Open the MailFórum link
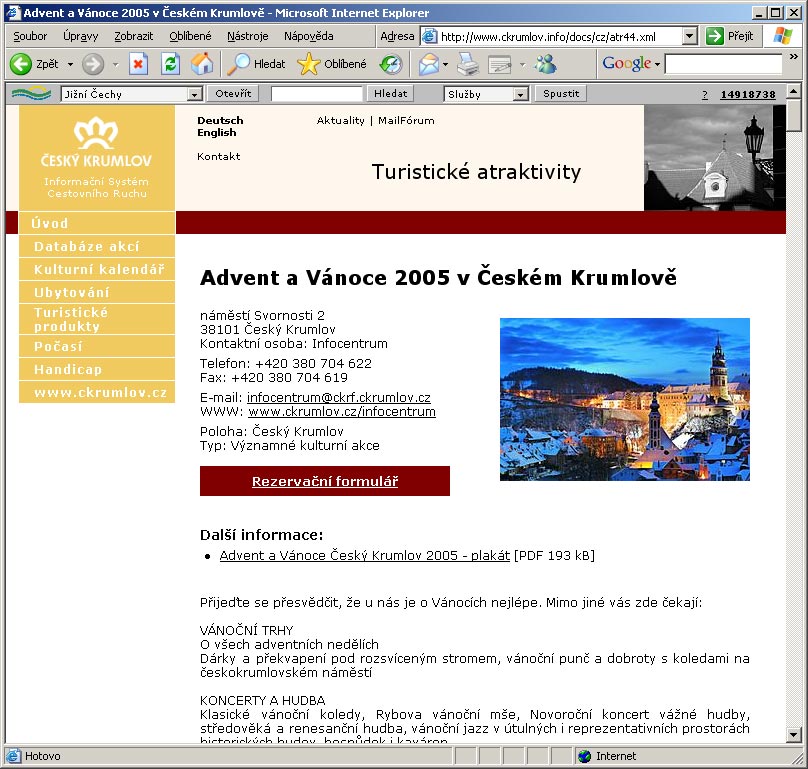Screen dimensions: 808x769 point(406,120)
